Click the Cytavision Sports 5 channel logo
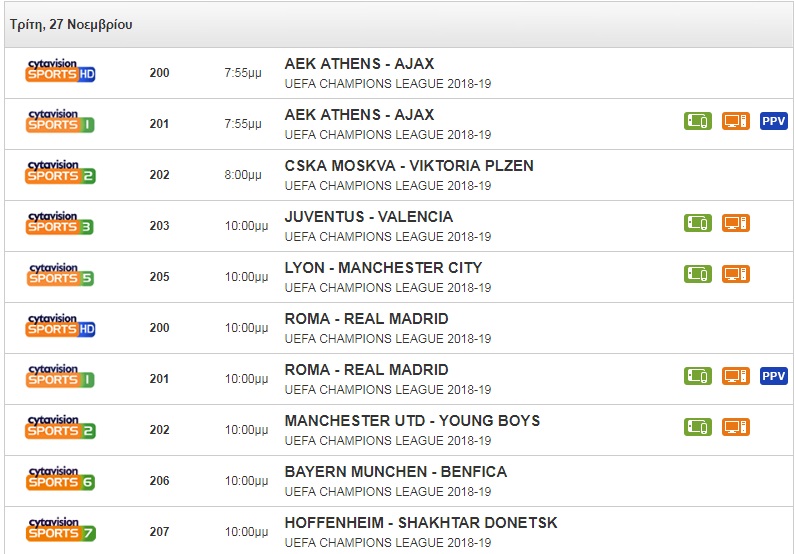The height and width of the screenshot is (554, 794). (60, 275)
